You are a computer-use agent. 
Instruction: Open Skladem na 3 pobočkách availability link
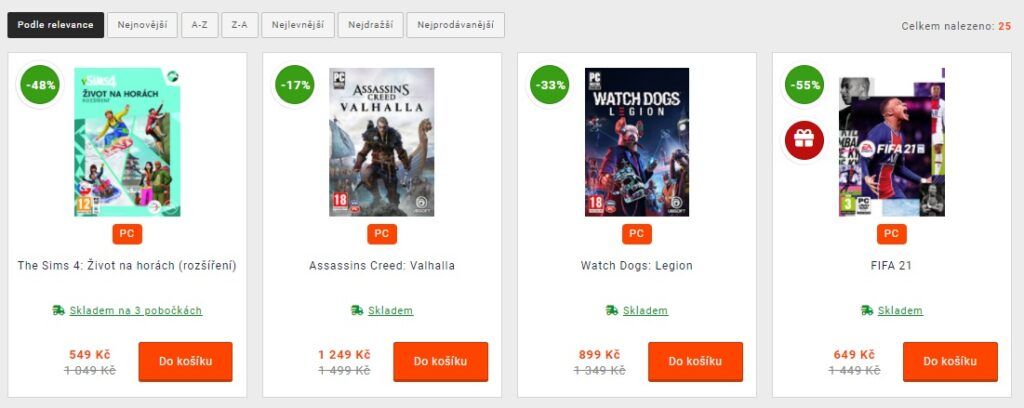point(136,311)
